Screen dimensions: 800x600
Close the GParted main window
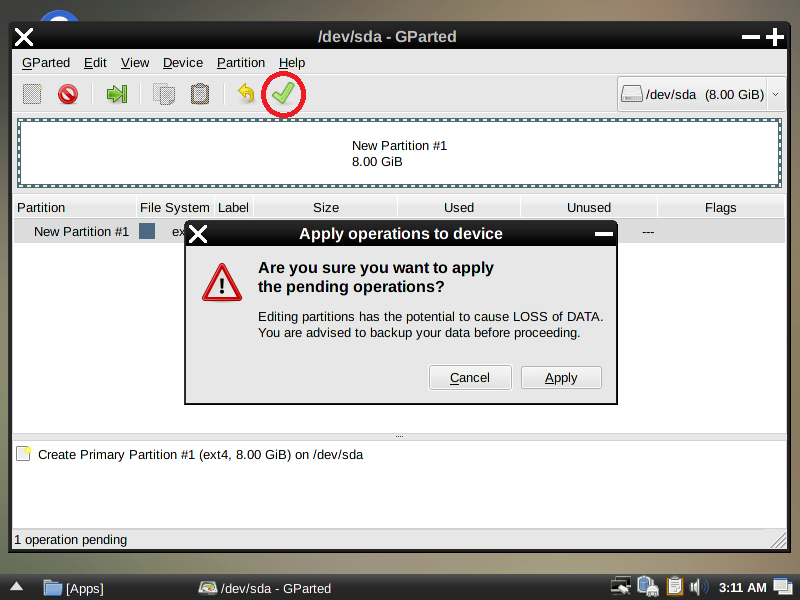24,37
